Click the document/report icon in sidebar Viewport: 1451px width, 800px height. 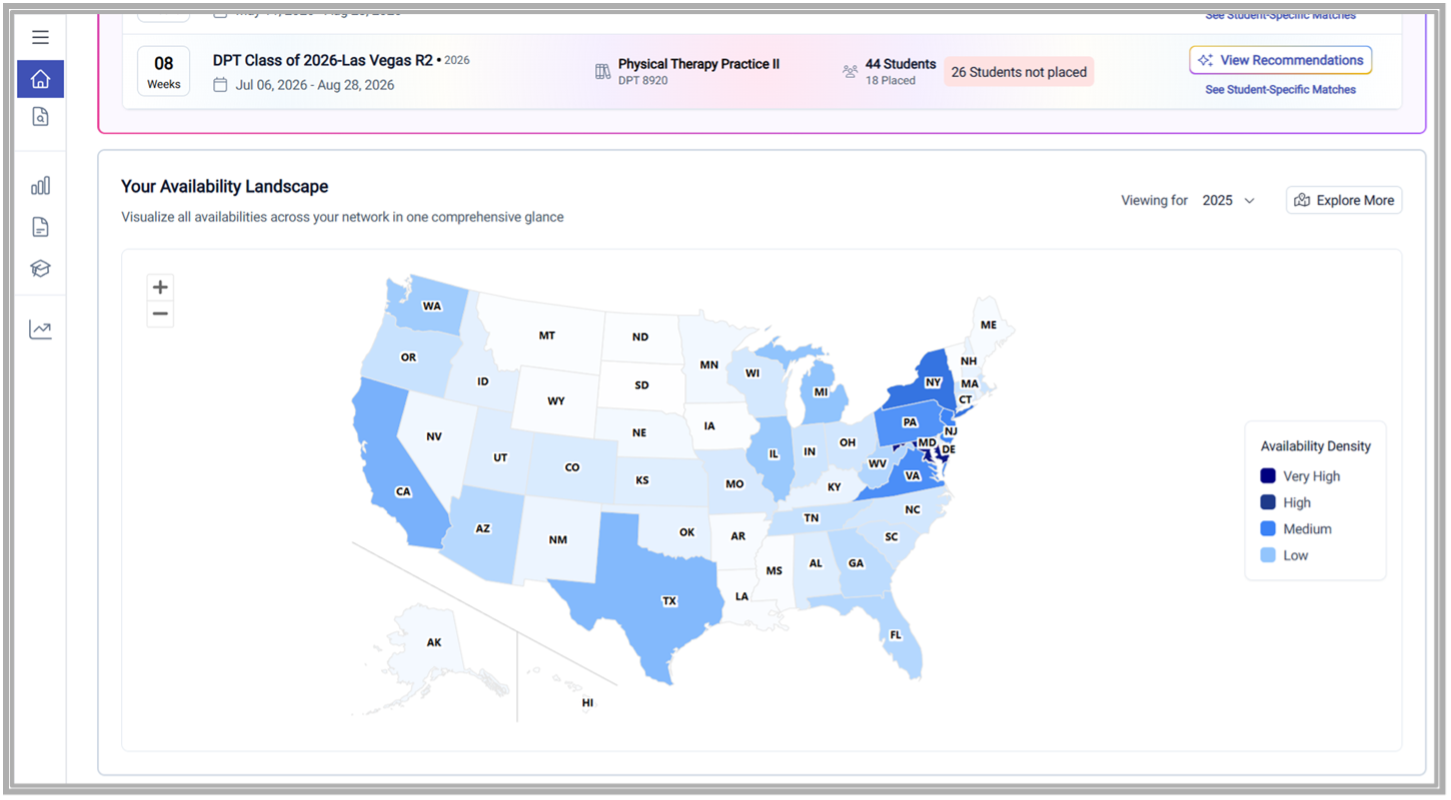[x=39, y=226]
